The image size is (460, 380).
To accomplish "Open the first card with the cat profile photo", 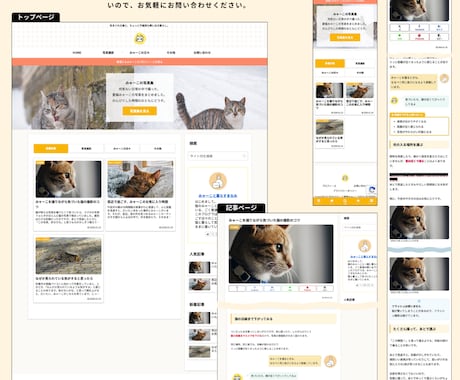I will 68,195.
